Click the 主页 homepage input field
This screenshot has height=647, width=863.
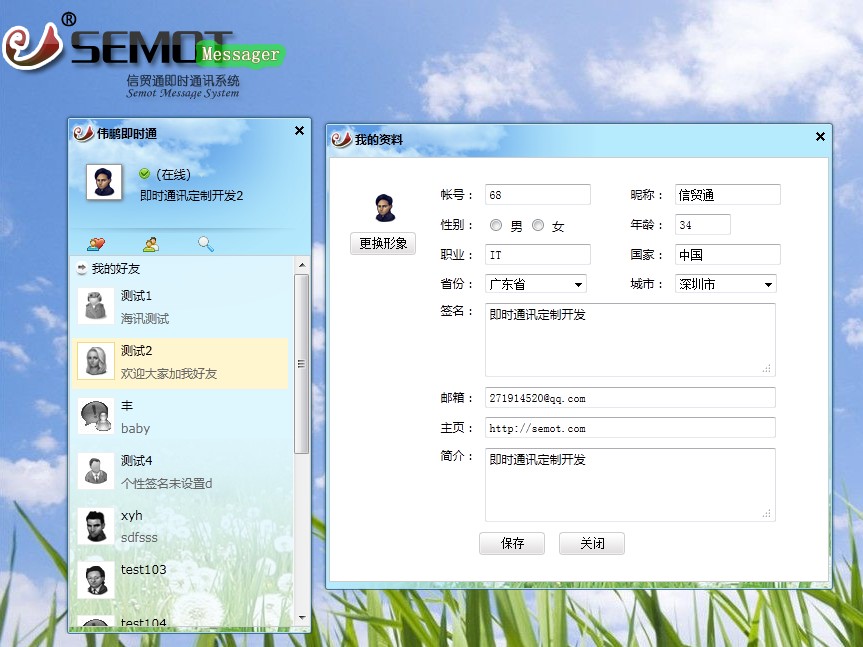click(630, 428)
